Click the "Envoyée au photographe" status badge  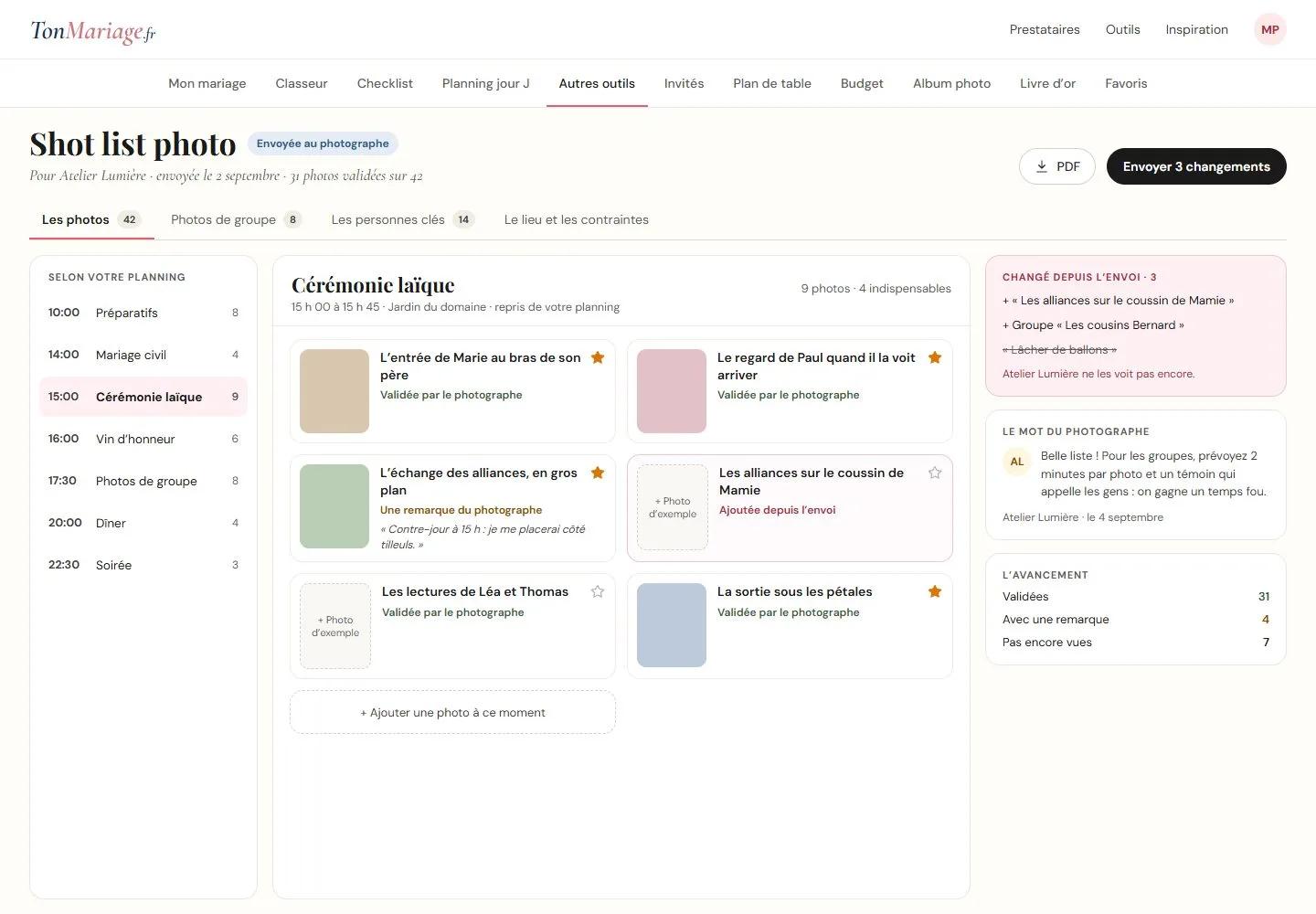pos(323,143)
